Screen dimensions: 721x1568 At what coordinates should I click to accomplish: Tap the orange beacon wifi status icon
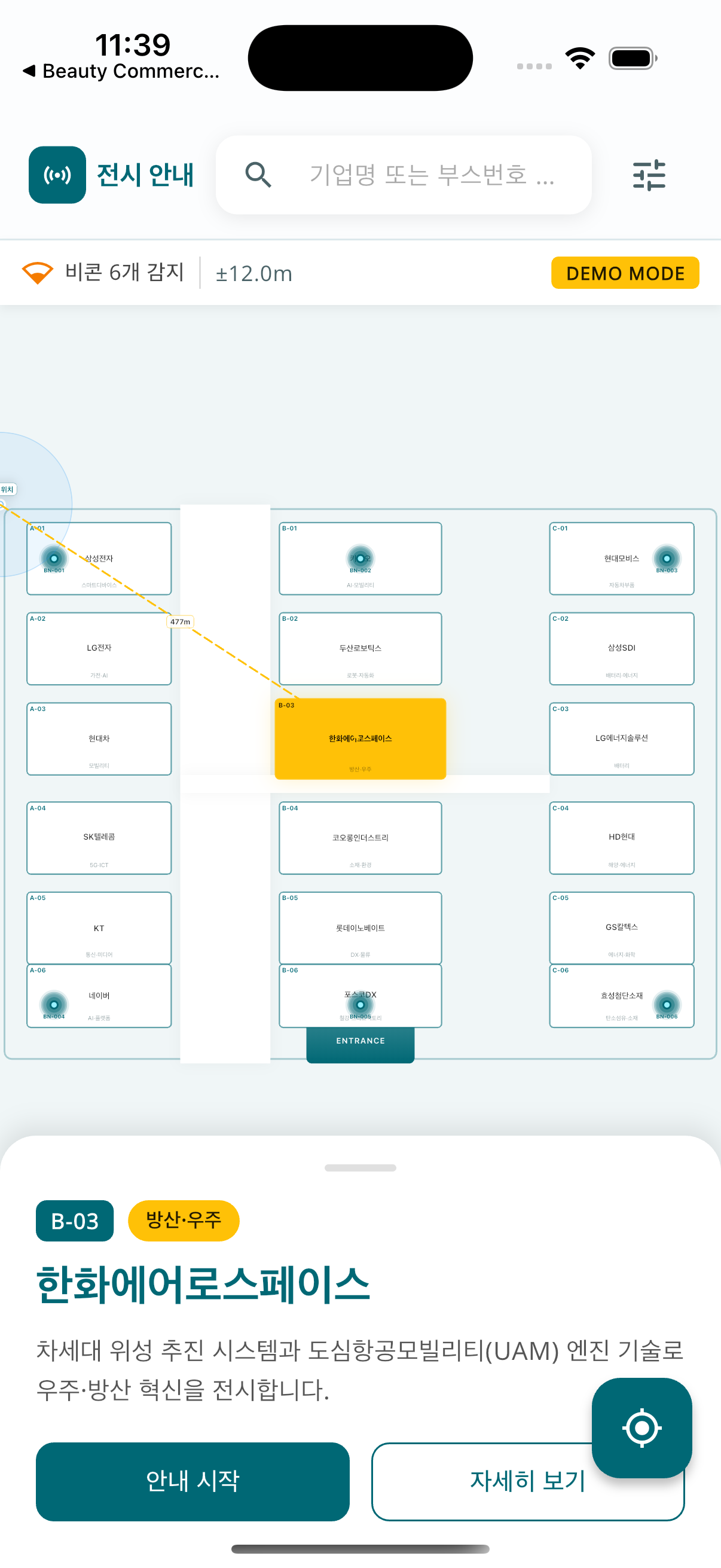pos(38,273)
